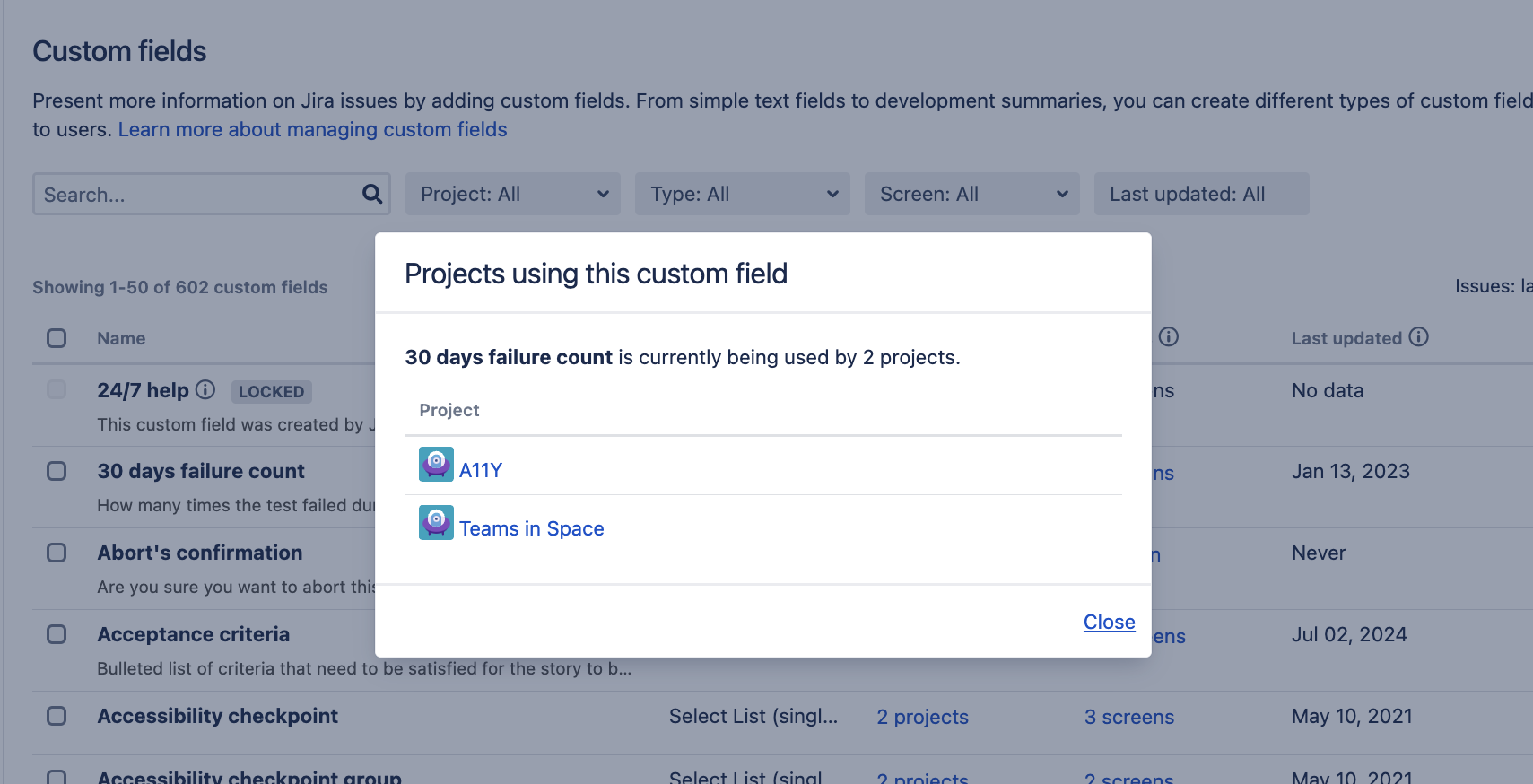The height and width of the screenshot is (784, 1533).
Task: Open the Screen: All dropdown
Action: [971, 194]
